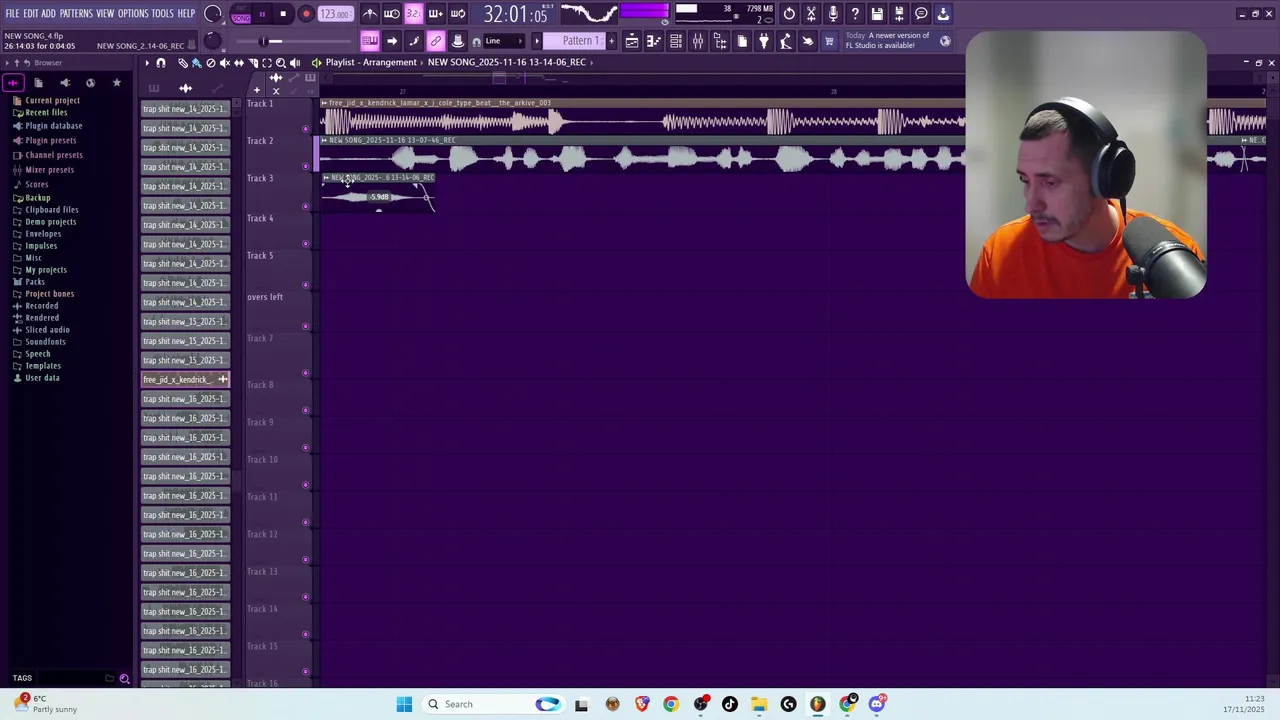Open the piano roll view icon
1280x720 pixels.
click(654, 41)
